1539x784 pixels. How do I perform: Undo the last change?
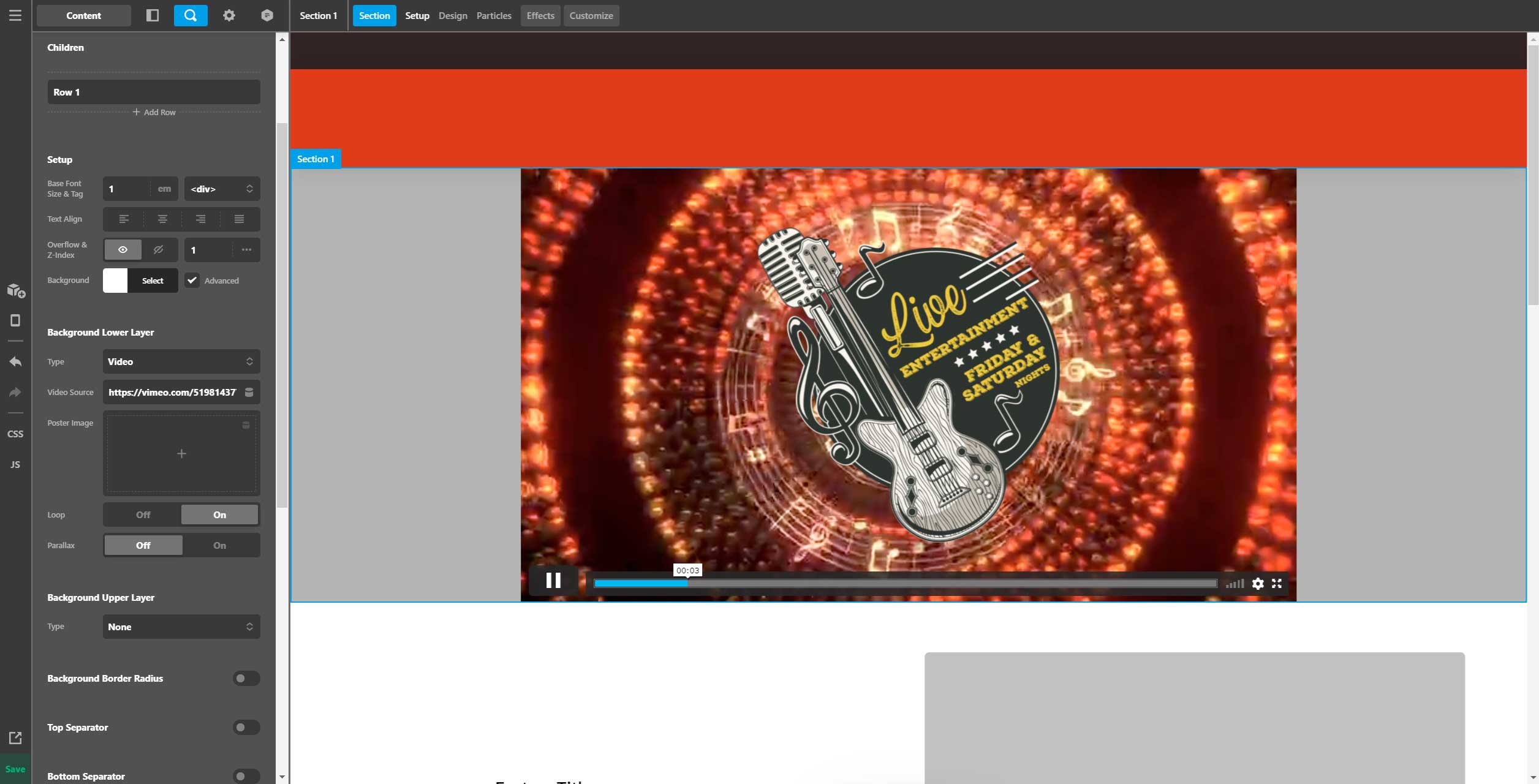(x=15, y=361)
